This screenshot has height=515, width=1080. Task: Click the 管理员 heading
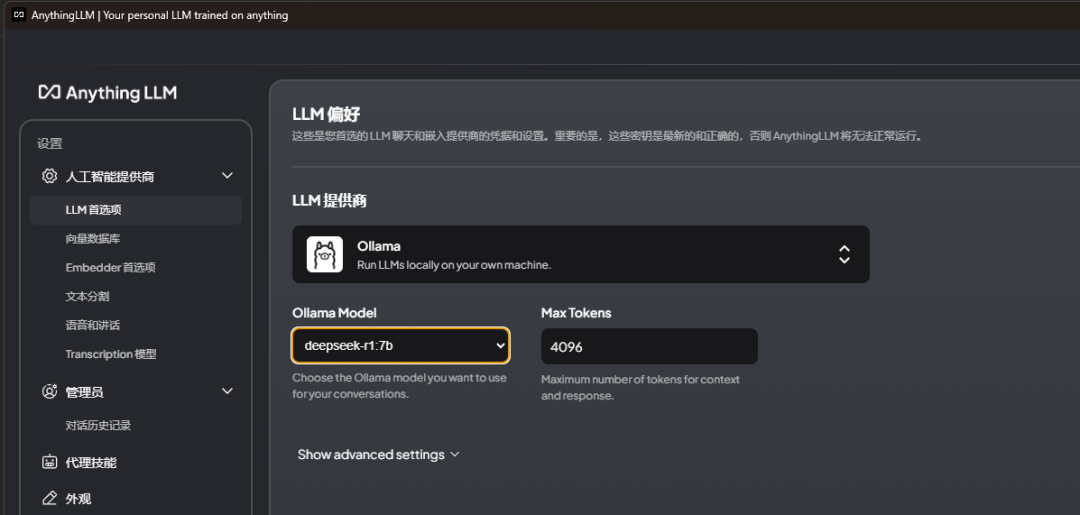(85, 392)
